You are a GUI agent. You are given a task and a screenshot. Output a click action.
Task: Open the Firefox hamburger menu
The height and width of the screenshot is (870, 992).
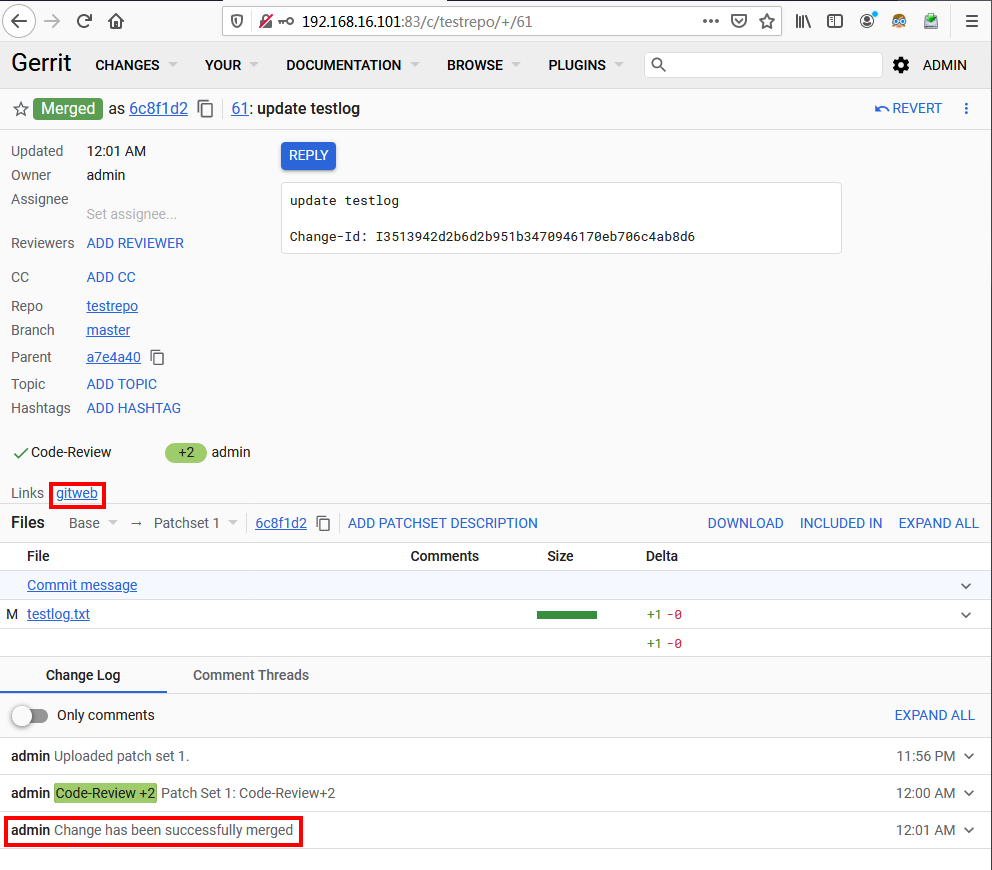(972, 22)
